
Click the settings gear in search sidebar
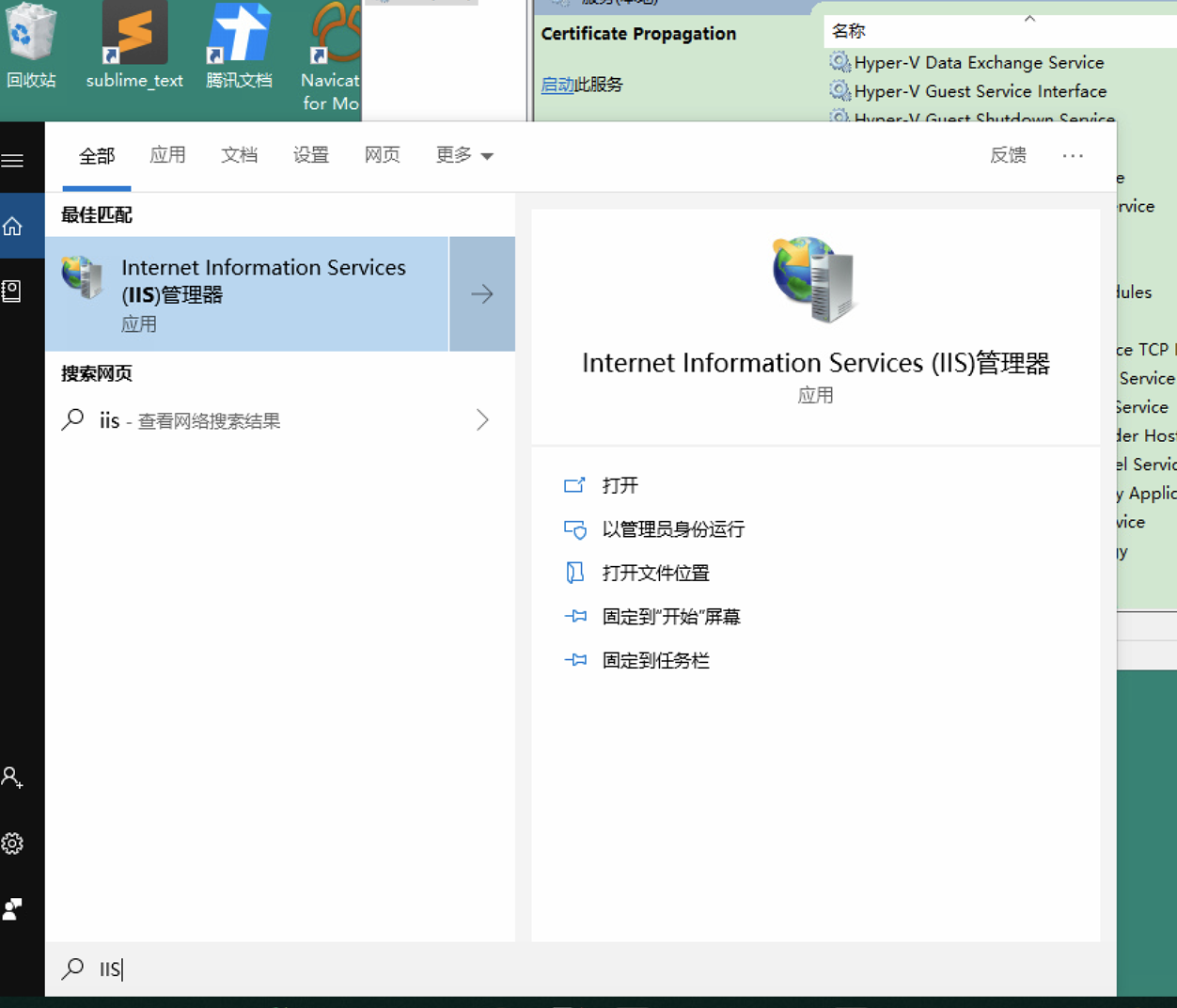click(x=13, y=843)
